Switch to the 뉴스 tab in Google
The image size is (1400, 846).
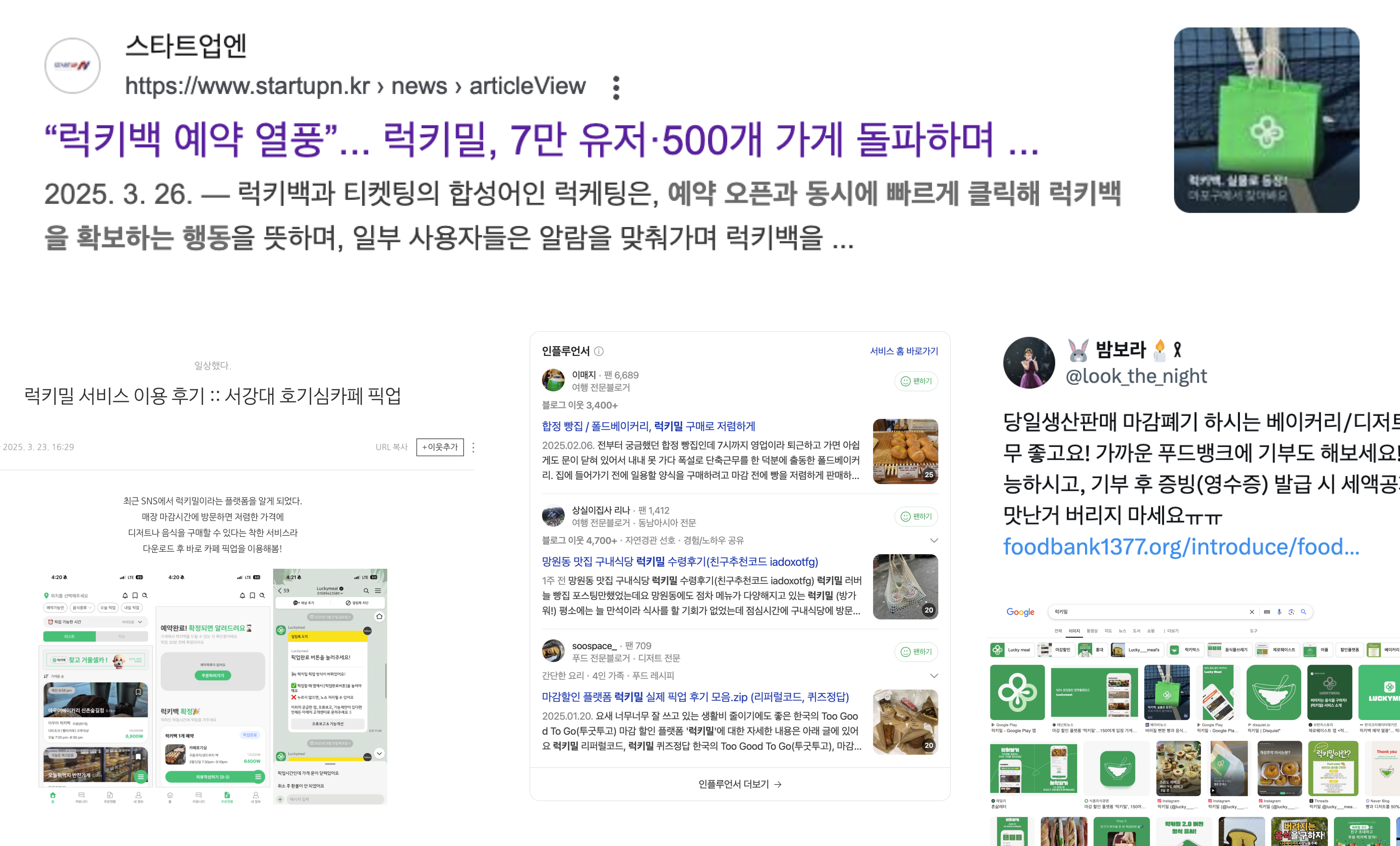(1122, 631)
